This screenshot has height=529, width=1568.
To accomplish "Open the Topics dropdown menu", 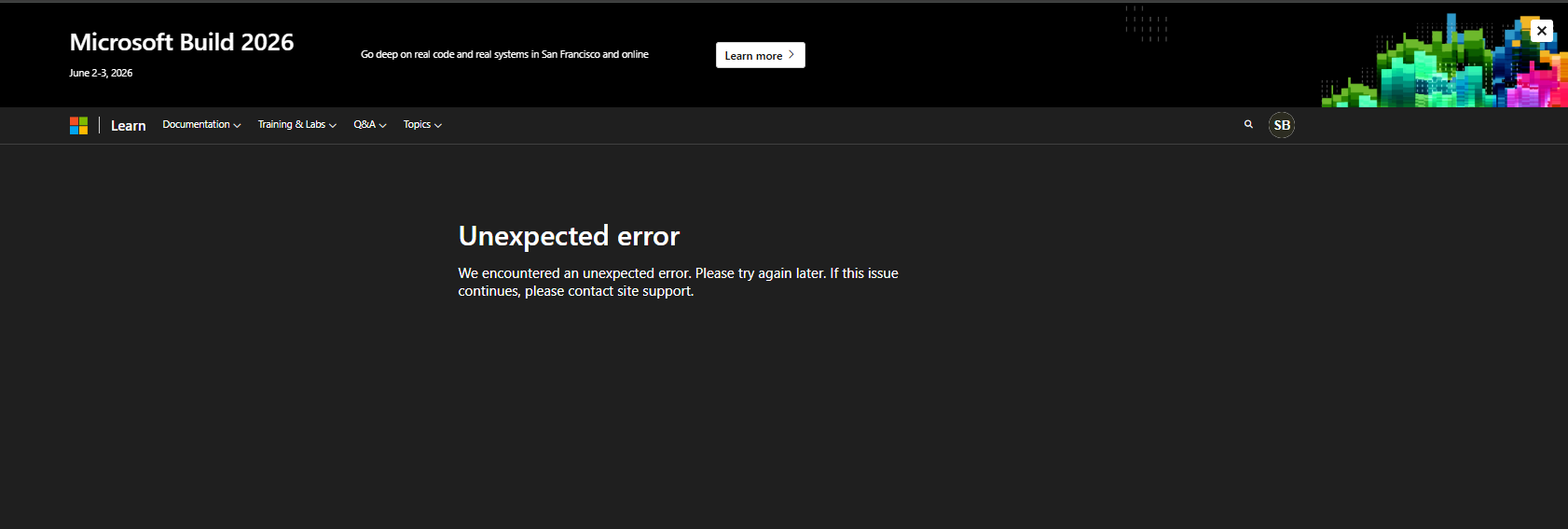I will coord(422,125).
